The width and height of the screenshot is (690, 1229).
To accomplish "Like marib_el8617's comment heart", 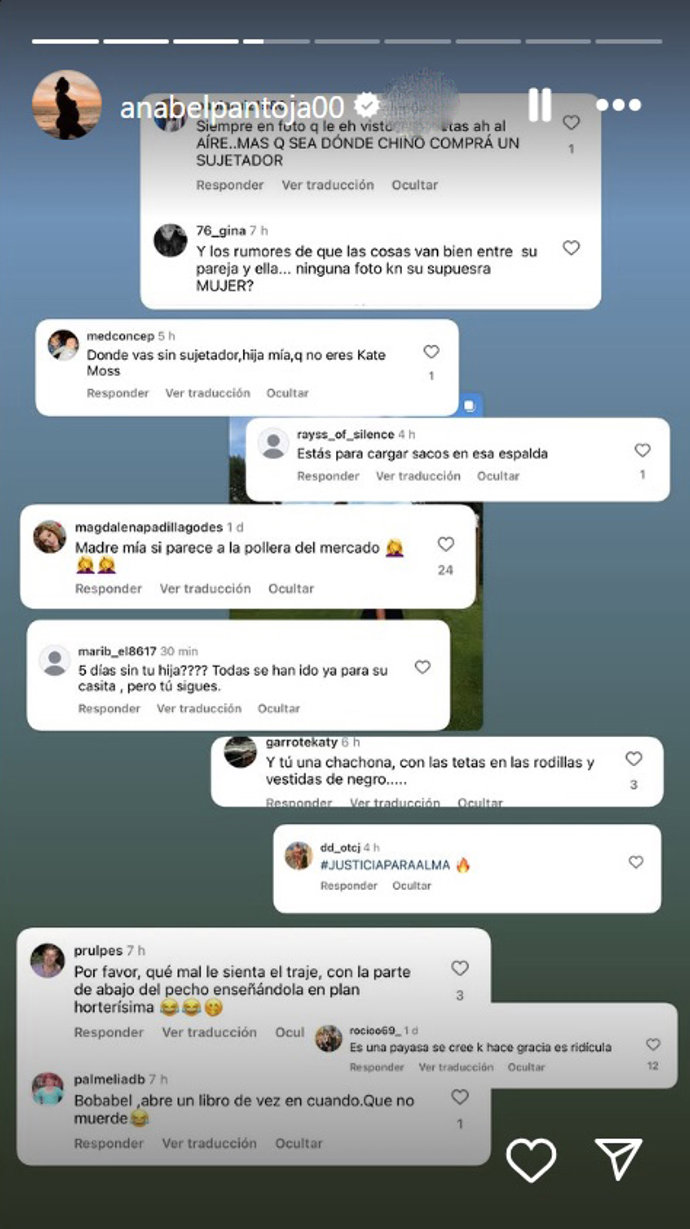I will [x=423, y=667].
